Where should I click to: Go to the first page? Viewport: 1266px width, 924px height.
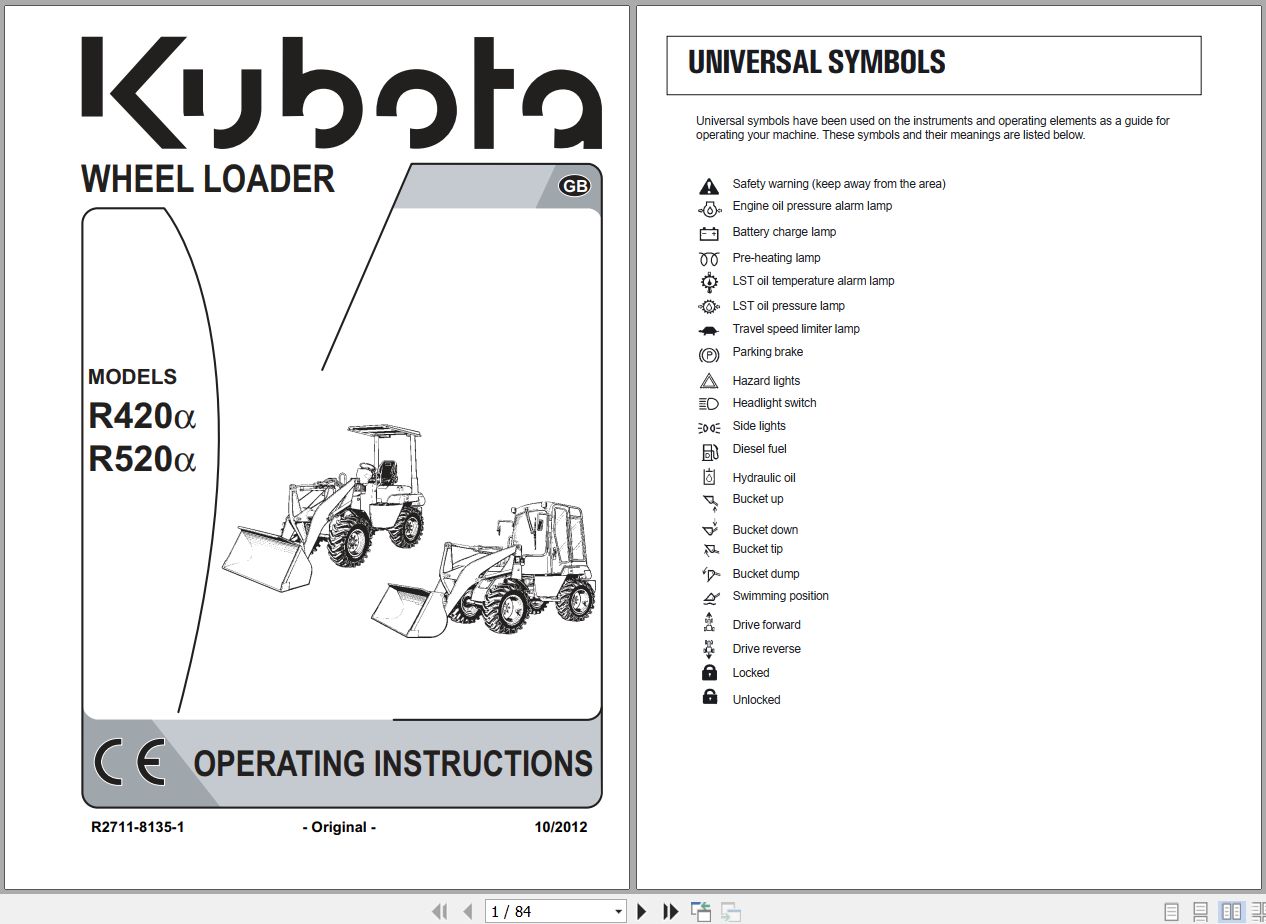click(x=440, y=911)
